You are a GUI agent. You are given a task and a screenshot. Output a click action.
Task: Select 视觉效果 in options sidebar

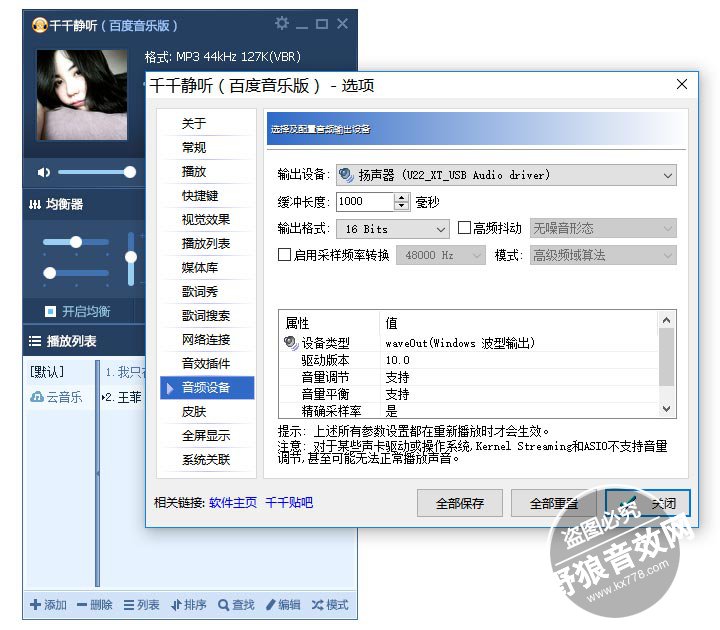[x=207, y=219]
